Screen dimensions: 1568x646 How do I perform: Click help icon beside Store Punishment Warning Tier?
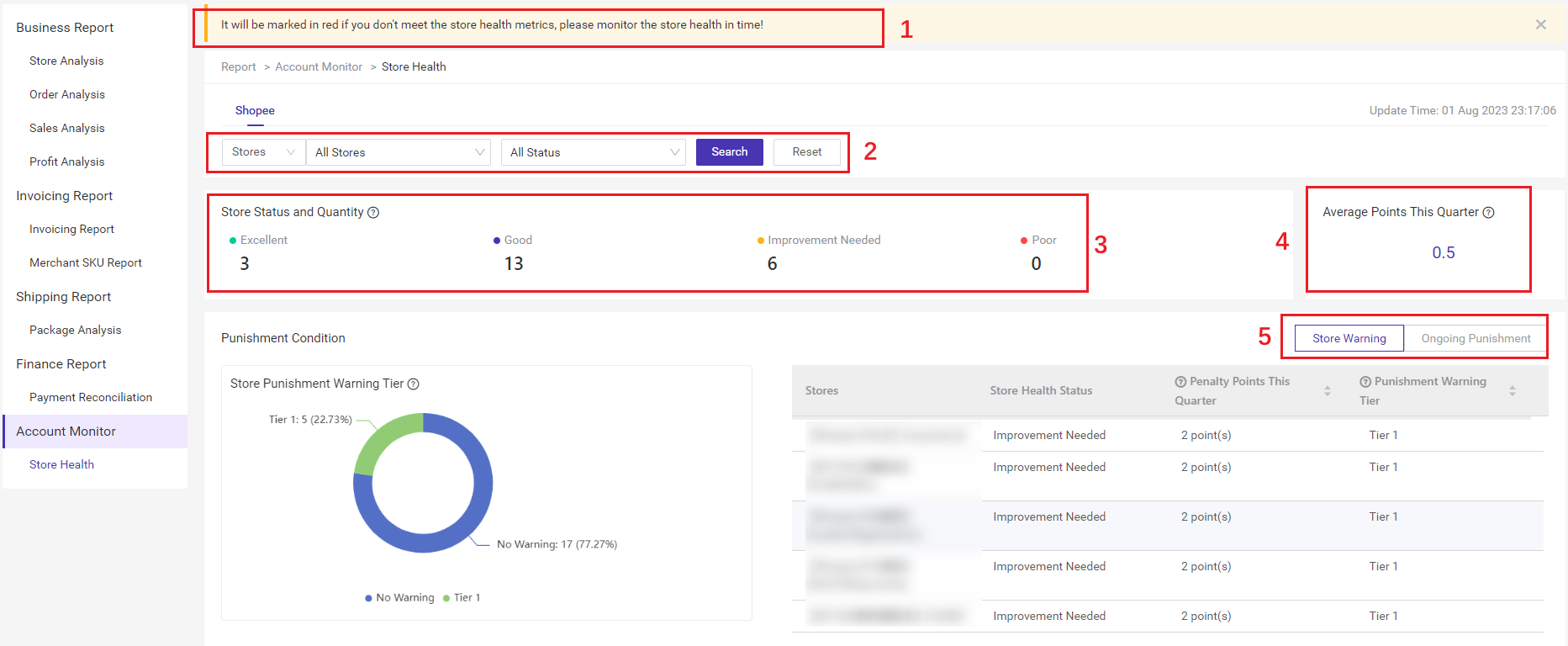(x=413, y=384)
